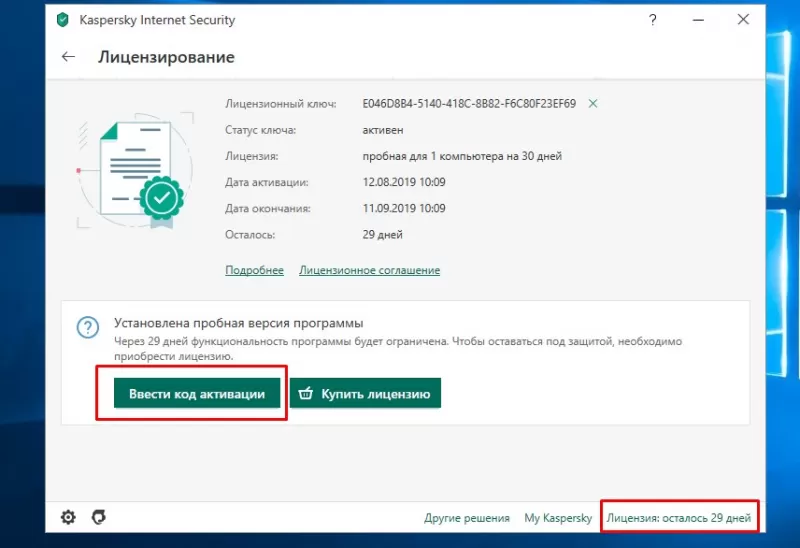Close the Kaspersky Internet Security window

tap(743, 19)
